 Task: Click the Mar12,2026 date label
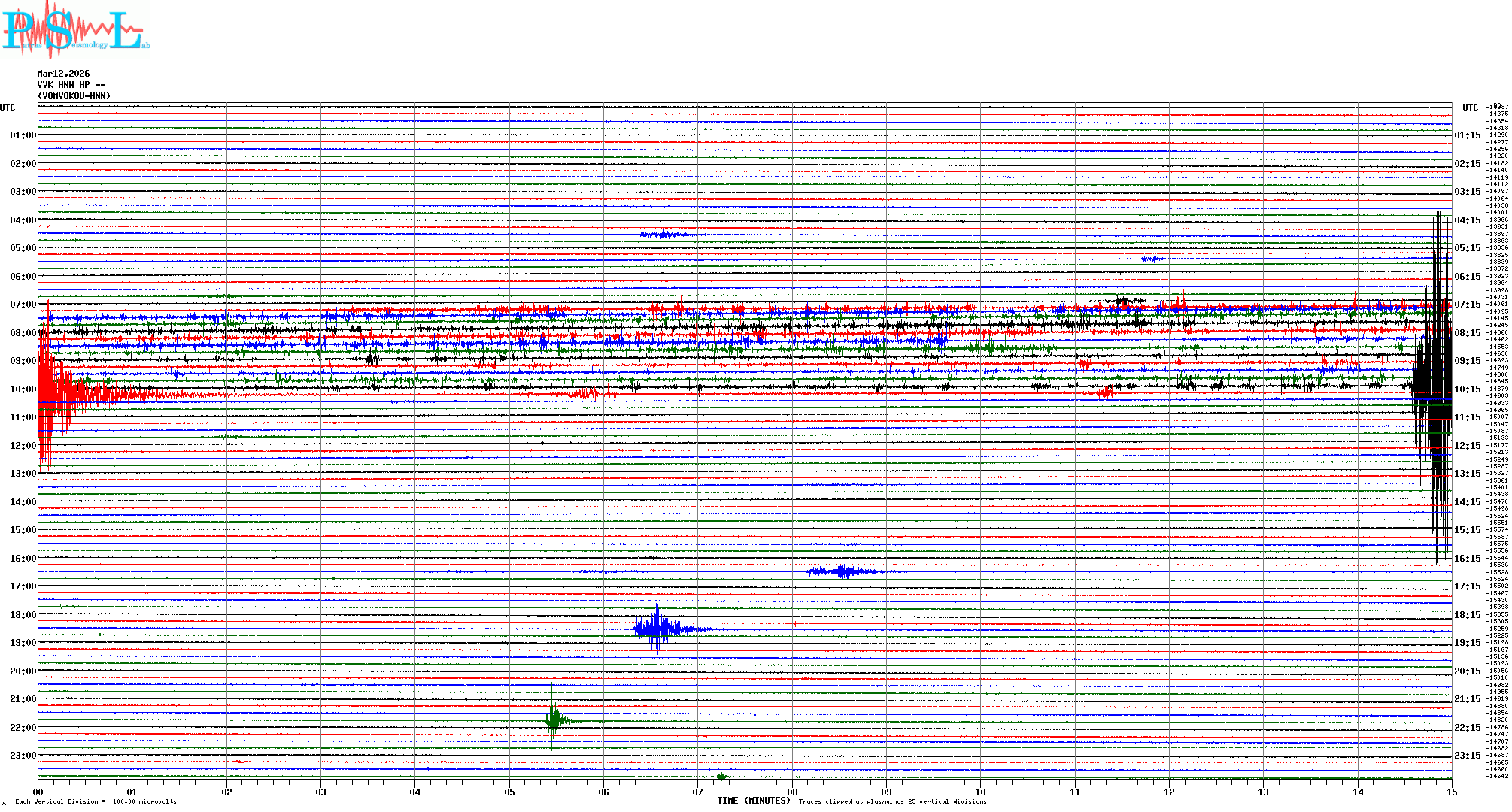[x=63, y=74]
